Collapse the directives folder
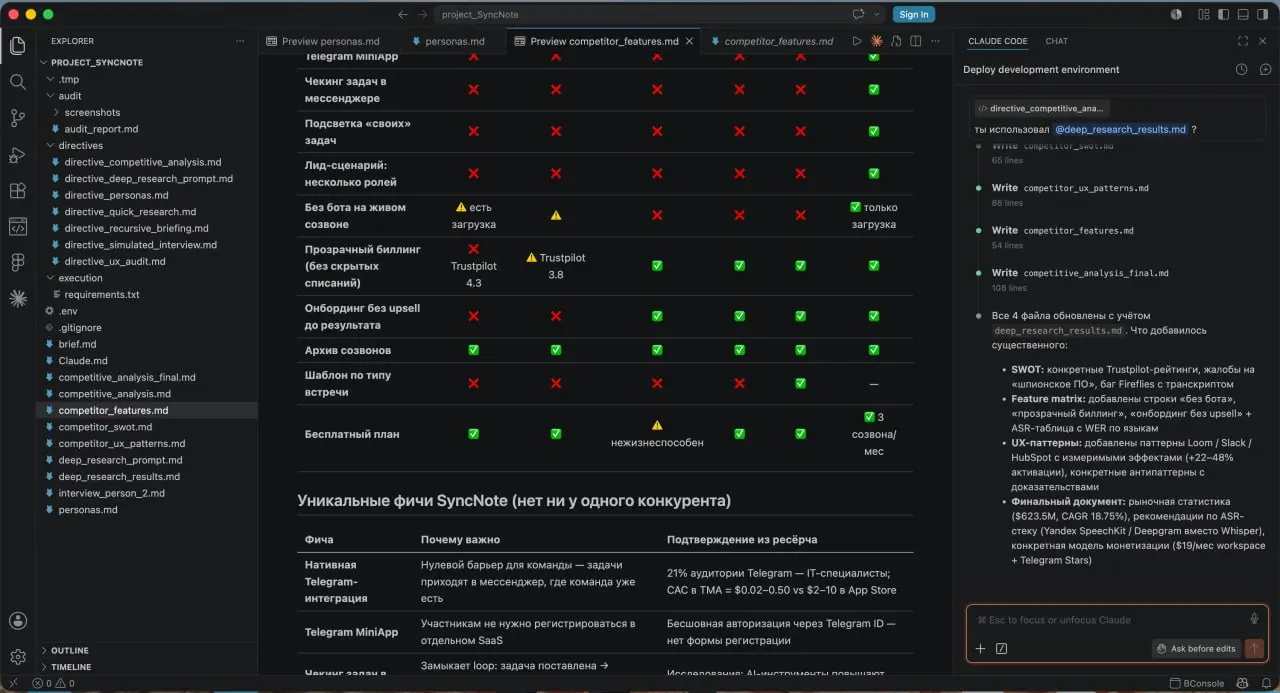Image resolution: width=1280 pixels, height=693 pixels. click(x=80, y=145)
